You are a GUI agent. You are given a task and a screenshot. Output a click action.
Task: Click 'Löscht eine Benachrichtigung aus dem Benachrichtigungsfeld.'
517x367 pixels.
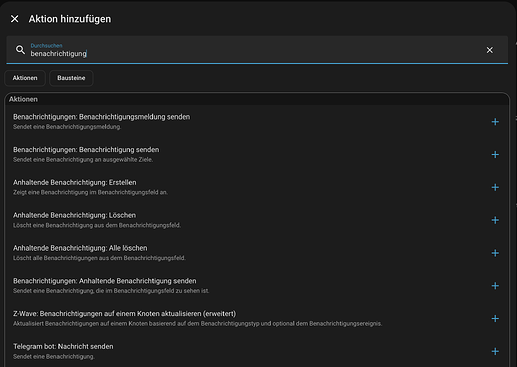pos(97,225)
